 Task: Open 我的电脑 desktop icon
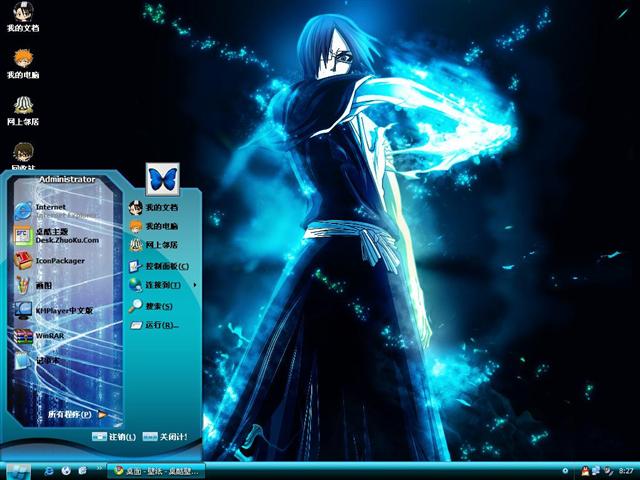click(x=23, y=64)
